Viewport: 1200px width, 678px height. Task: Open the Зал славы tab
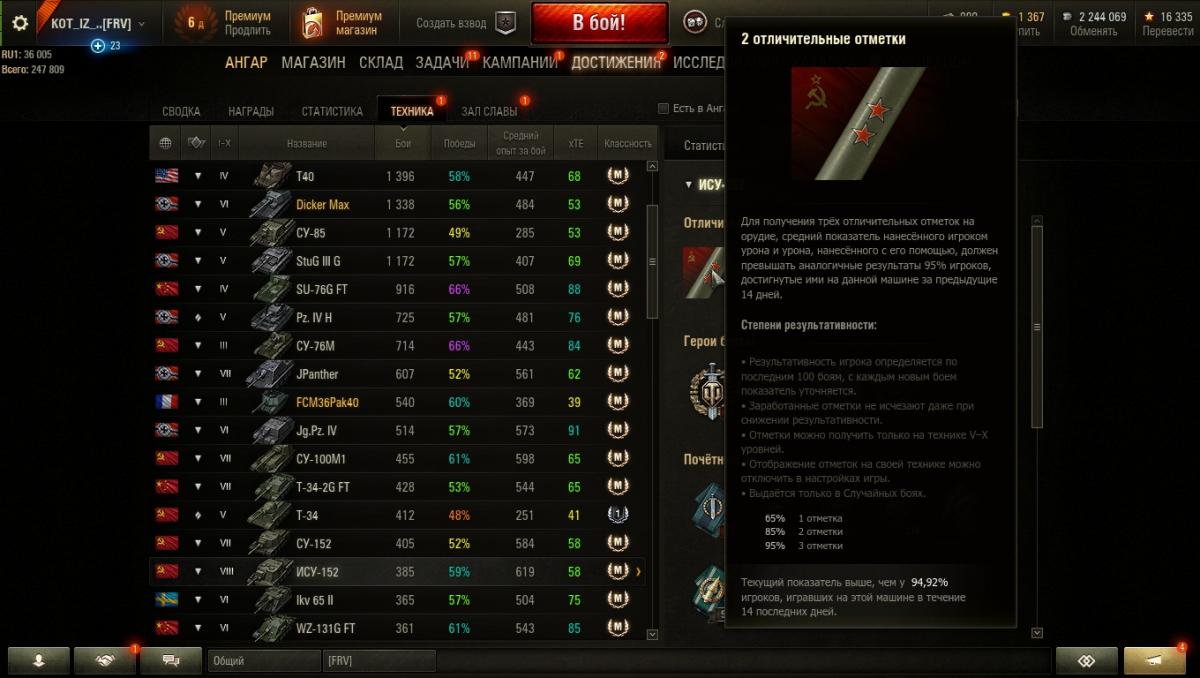click(x=489, y=111)
